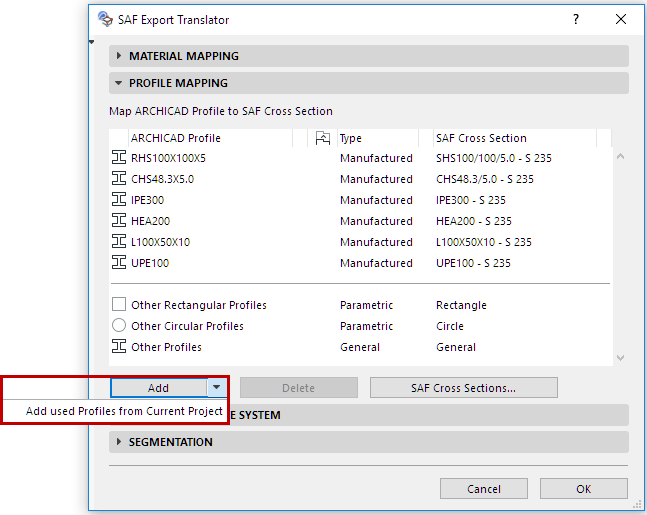Expand the Segmentation section

point(119,442)
